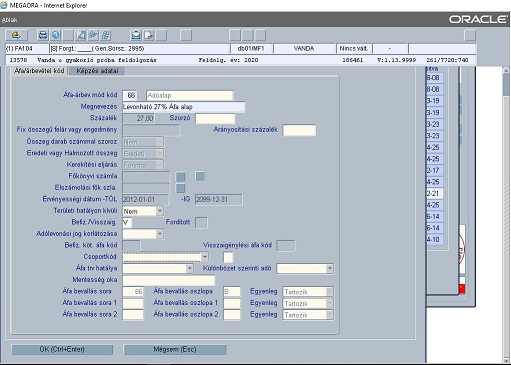The width and height of the screenshot is (511, 365).
Task: Click lookup square beside Elszámolási fők. szla.
Action: click(x=180, y=188)
